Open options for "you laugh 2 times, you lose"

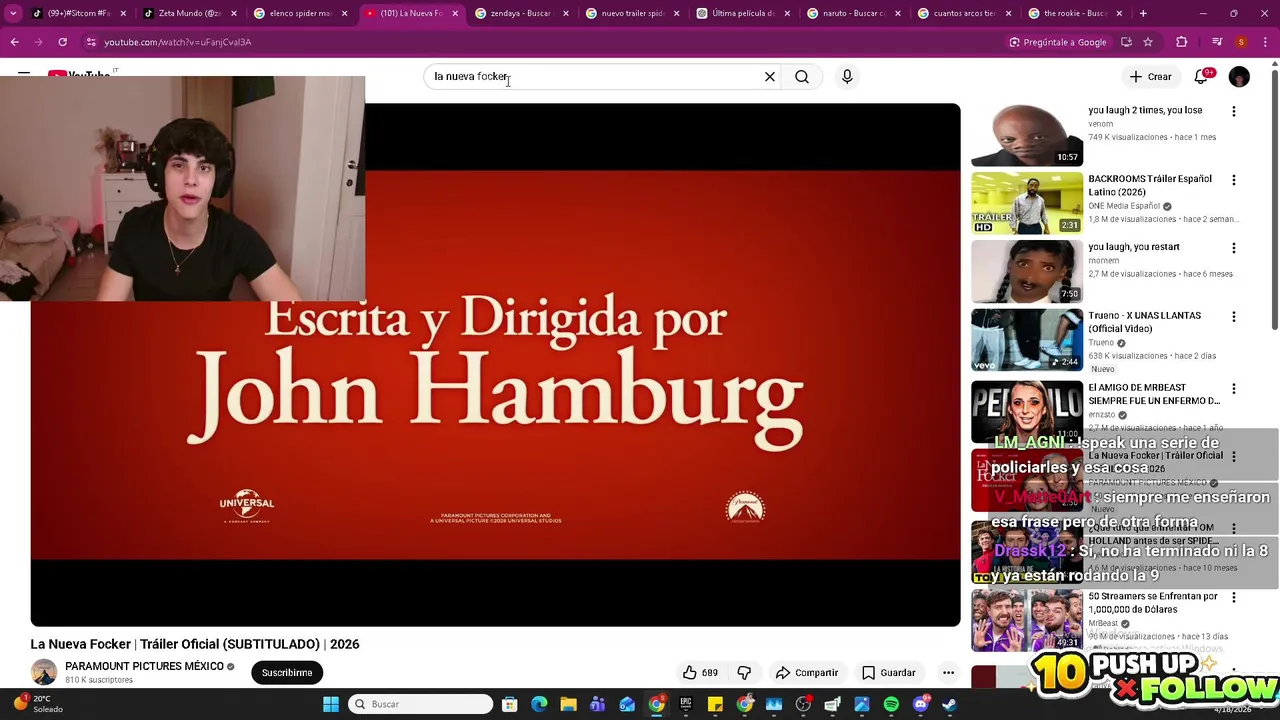coord(1233,111)
